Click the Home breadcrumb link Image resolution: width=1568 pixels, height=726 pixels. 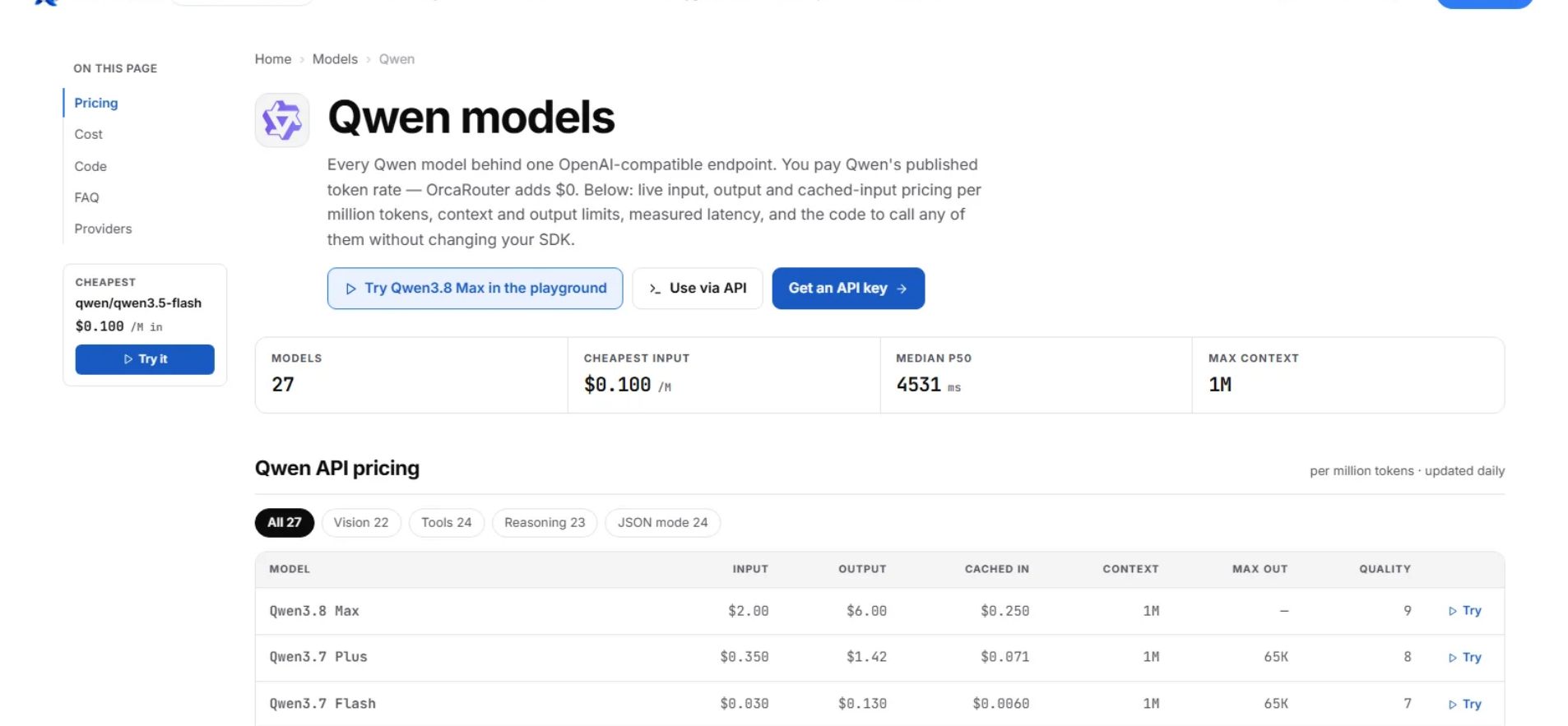pyautogui.click(x=273, y=59)
